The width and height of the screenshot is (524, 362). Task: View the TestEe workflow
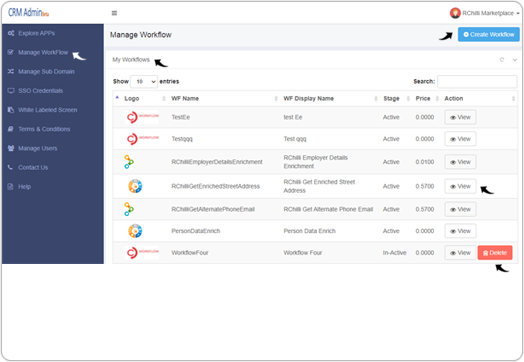[460, 117]
